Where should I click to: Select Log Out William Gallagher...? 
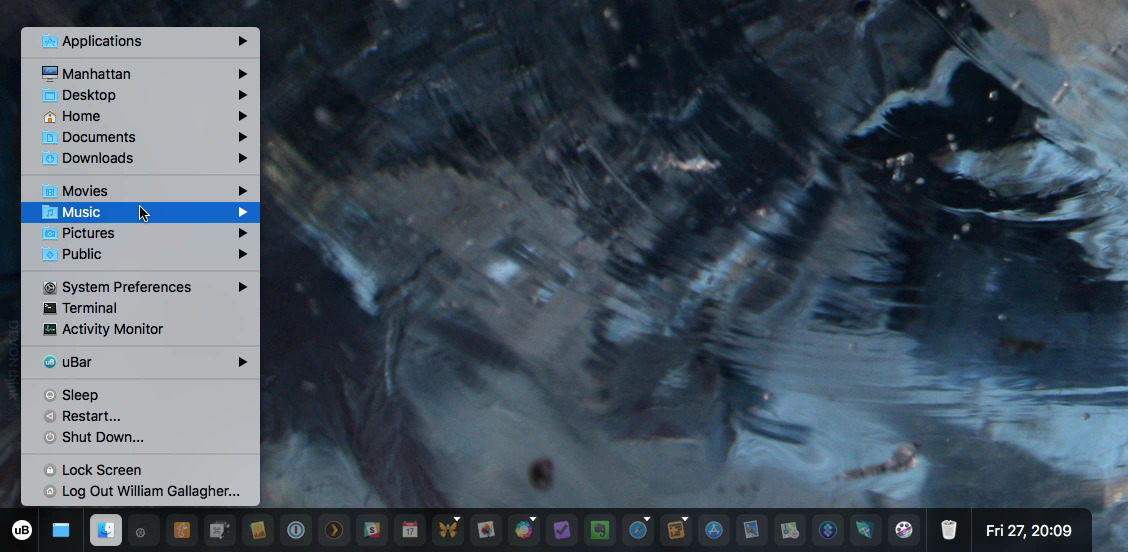[140, 491]
